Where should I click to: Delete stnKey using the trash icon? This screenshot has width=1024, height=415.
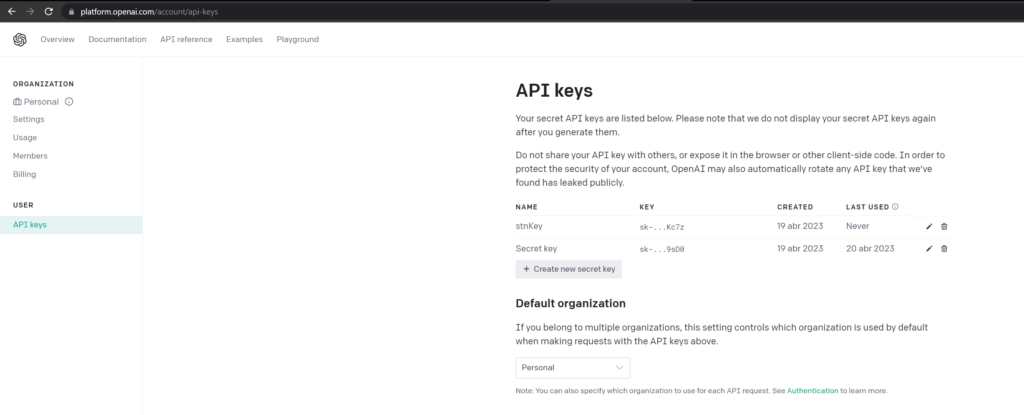coord(944,227)
